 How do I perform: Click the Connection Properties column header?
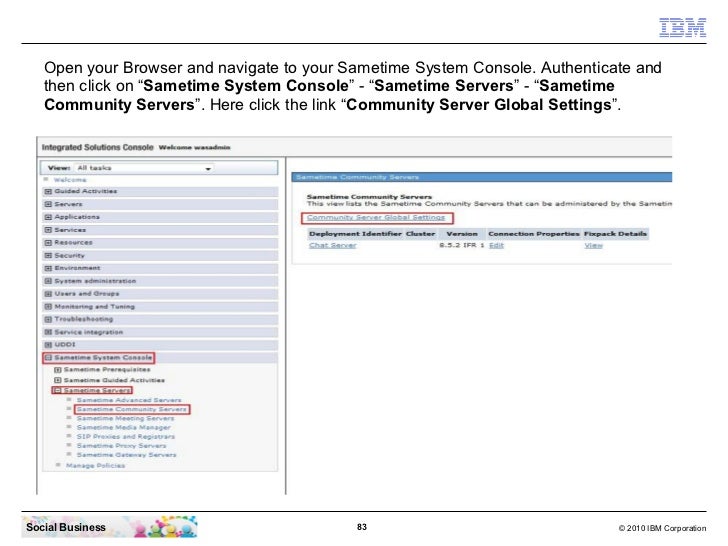pyautogui.click(x=533, y=234)
